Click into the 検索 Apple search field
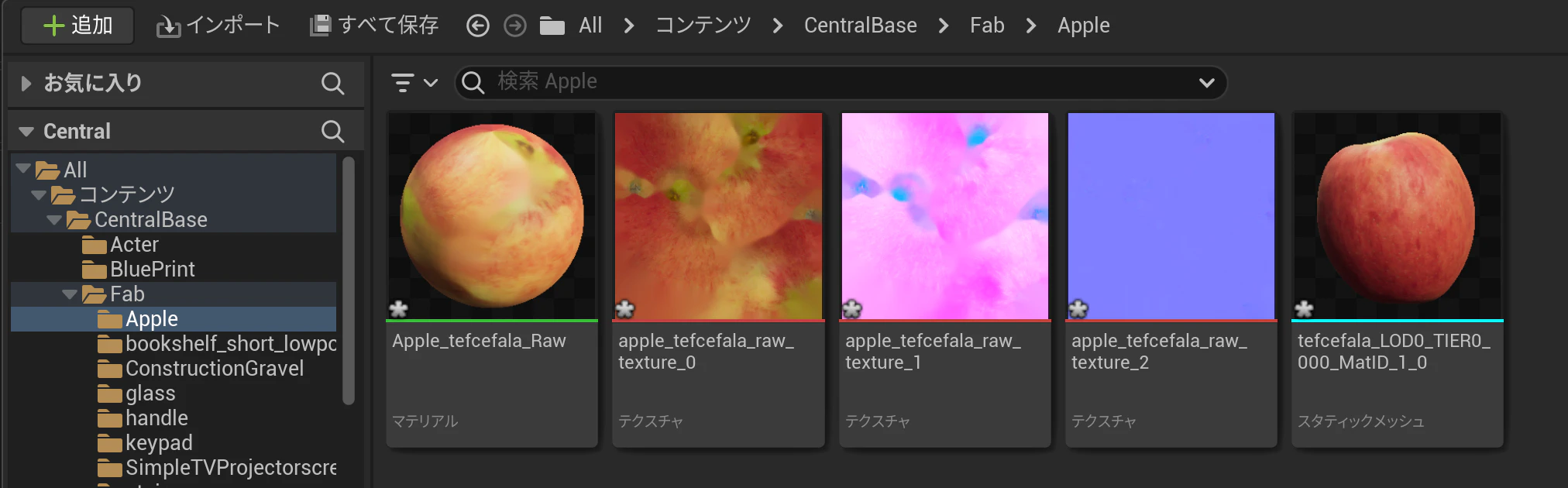Image resolution: width=1568 pixels, height=488 pixels. [841, 82]
